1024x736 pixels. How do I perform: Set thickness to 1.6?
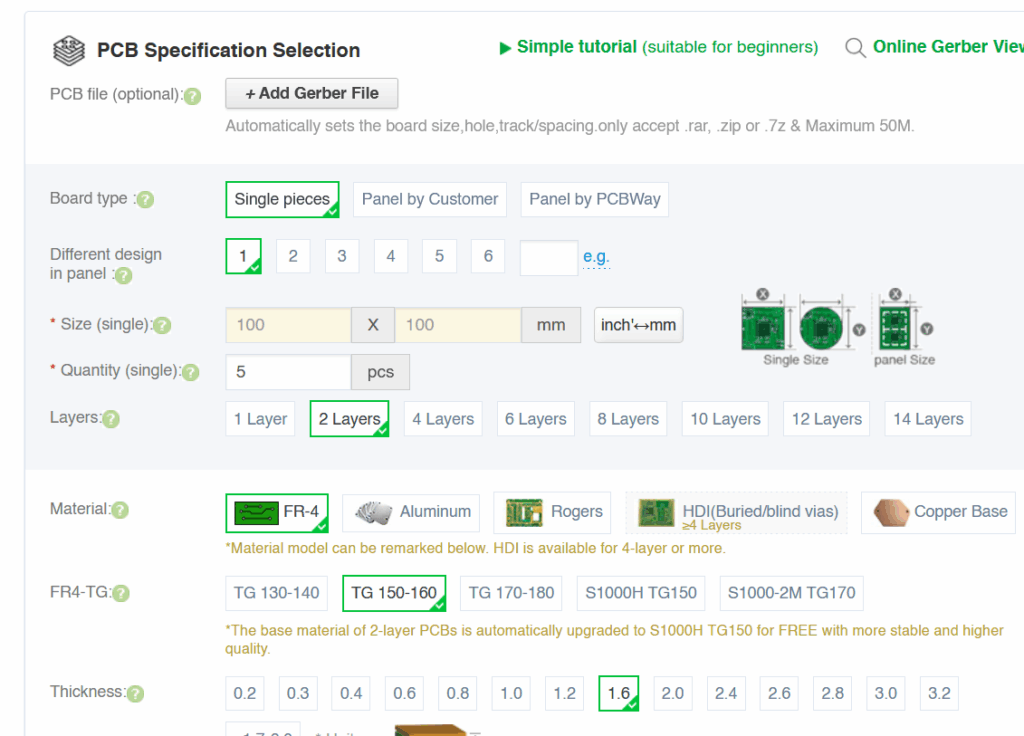[x=618, y=694]
